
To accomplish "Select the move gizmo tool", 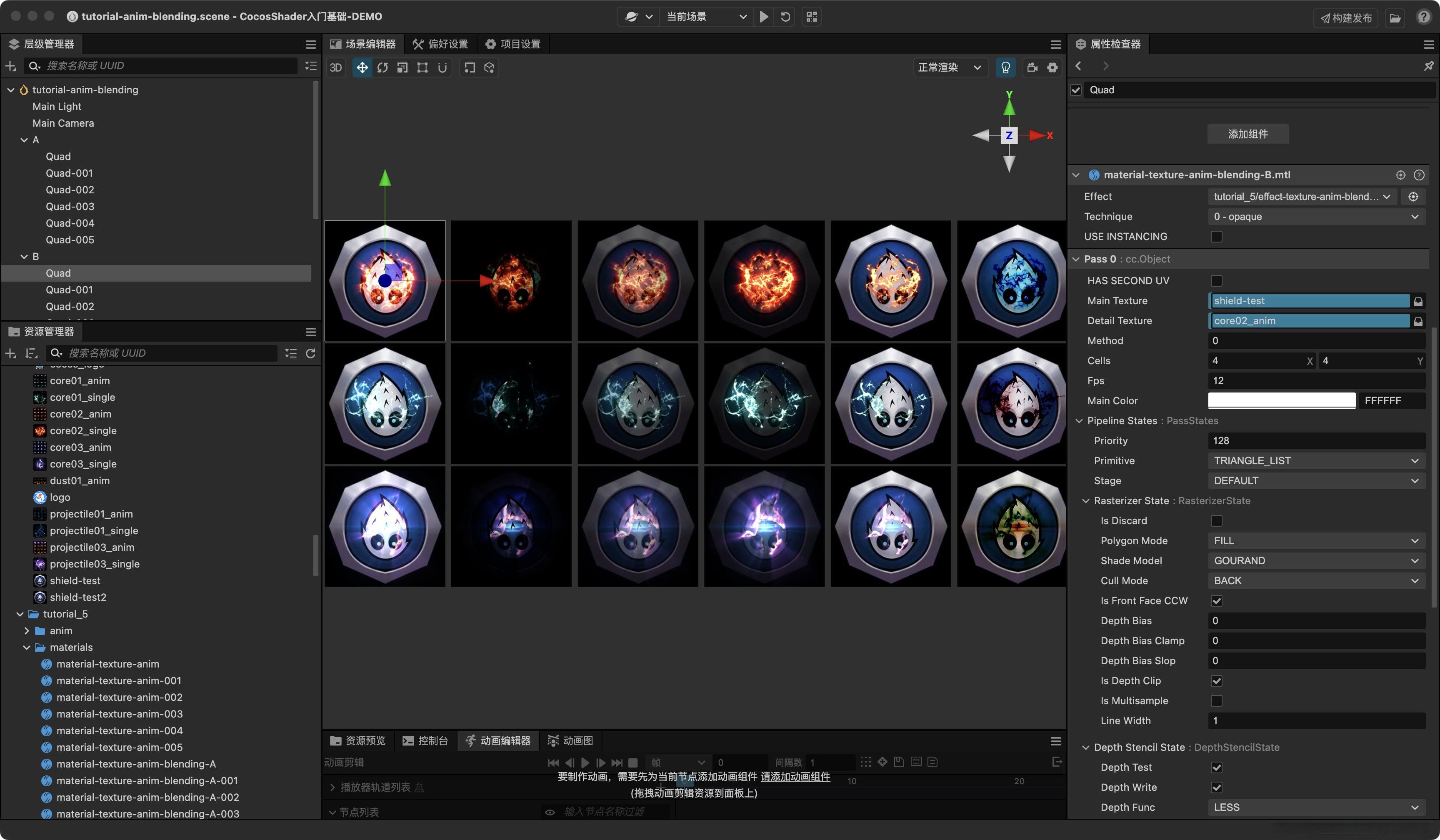I will point(362,67).
